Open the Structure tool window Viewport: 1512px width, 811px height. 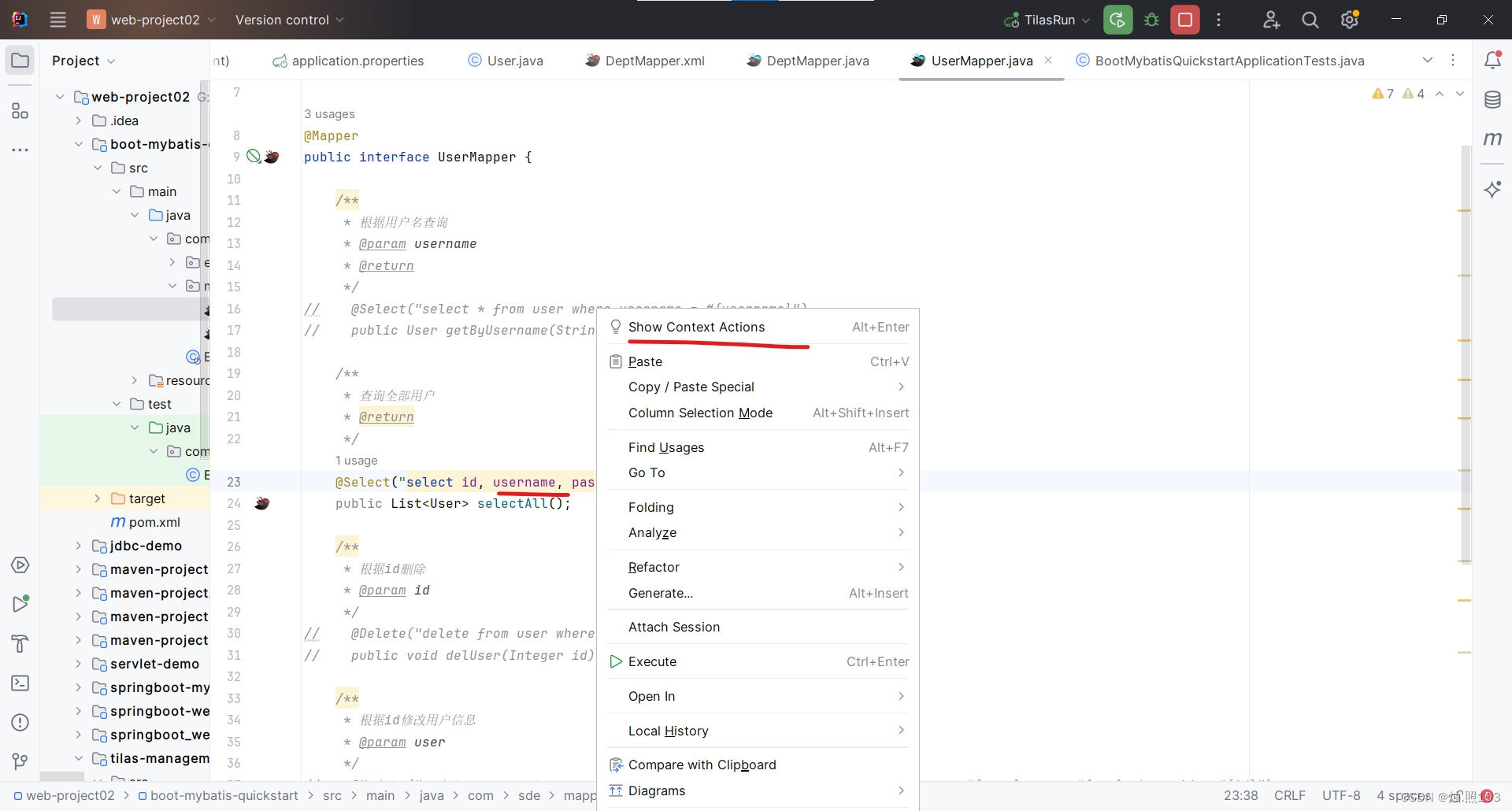[20, 111]
